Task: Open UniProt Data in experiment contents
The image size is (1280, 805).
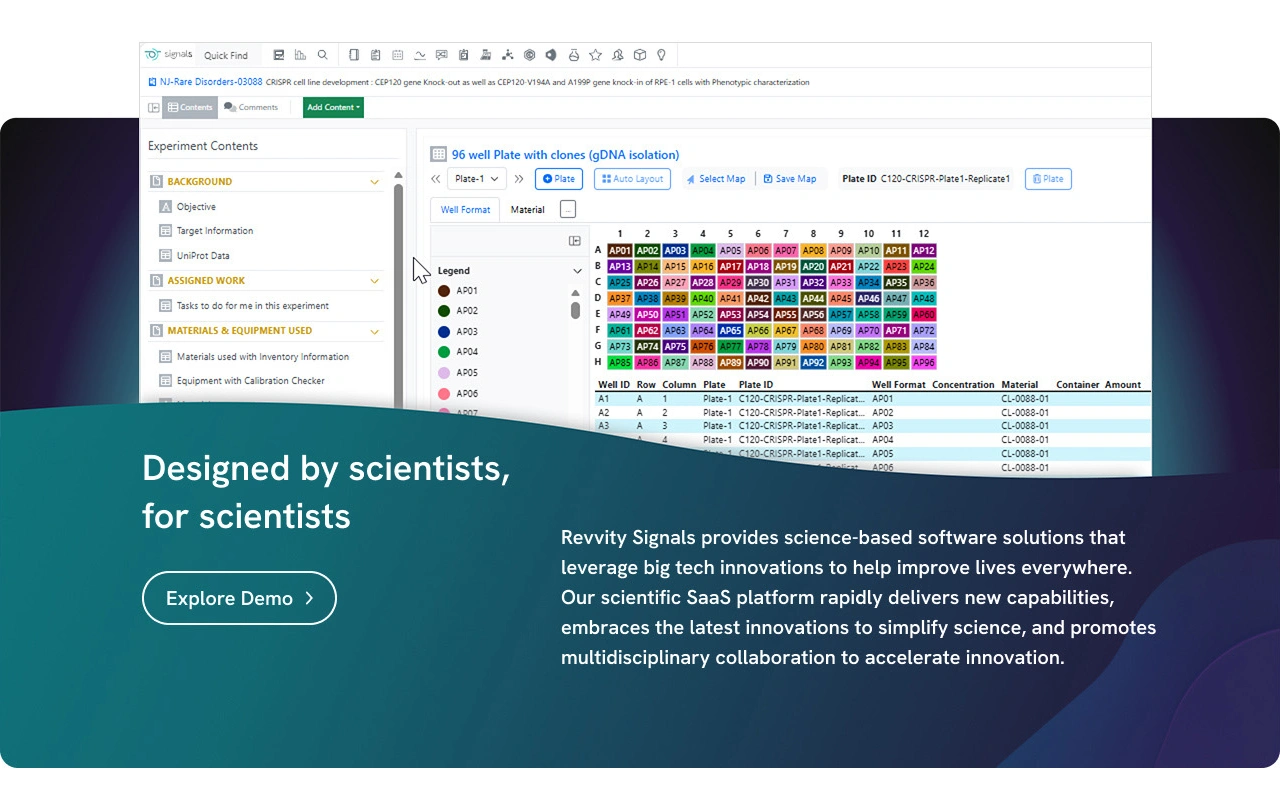Action: (x=203, y=256)
